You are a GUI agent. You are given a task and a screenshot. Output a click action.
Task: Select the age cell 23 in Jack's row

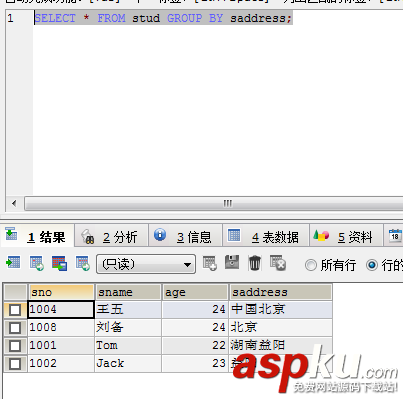tap(195, 363)
